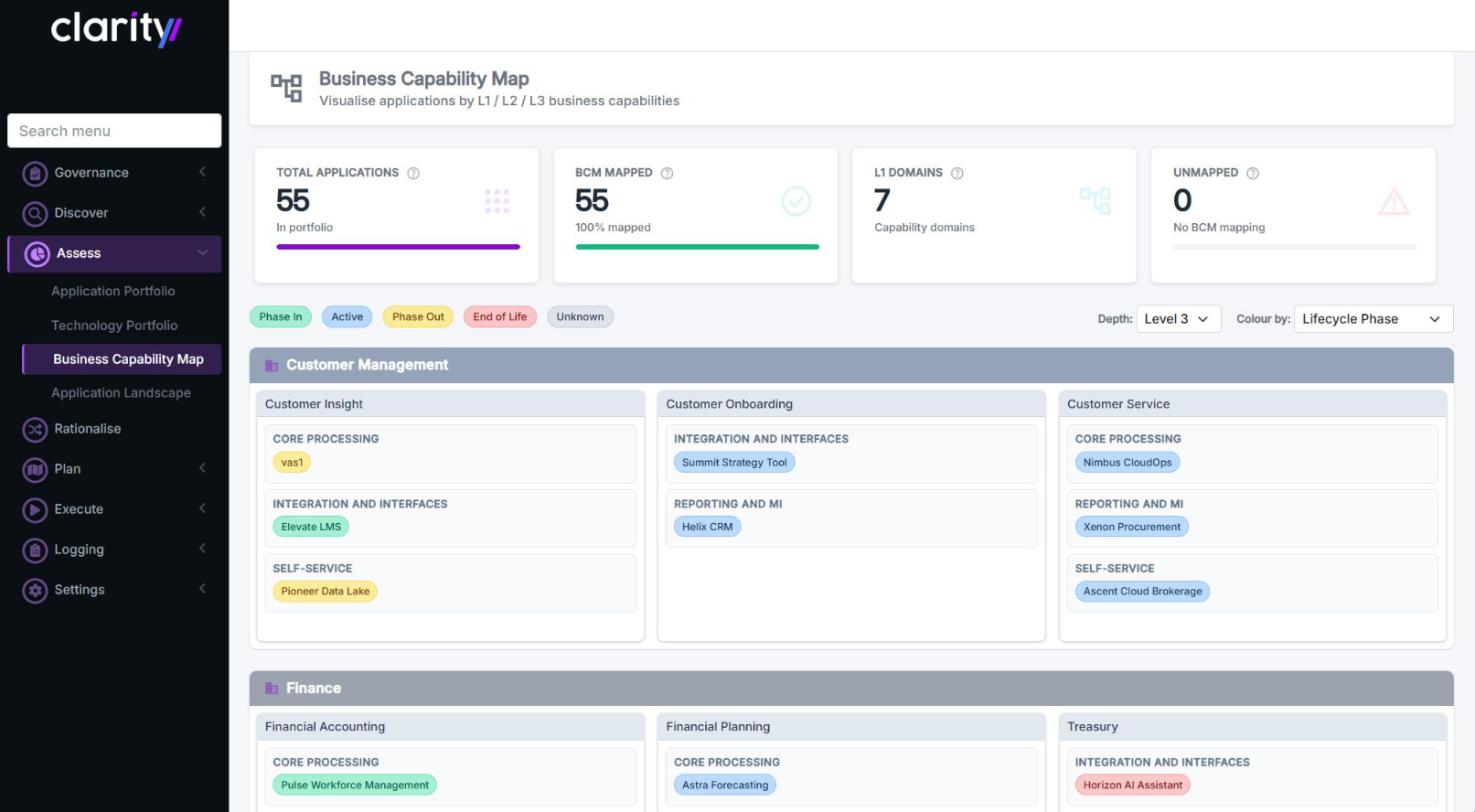Toggle the Active legend filter

[347, 317]
